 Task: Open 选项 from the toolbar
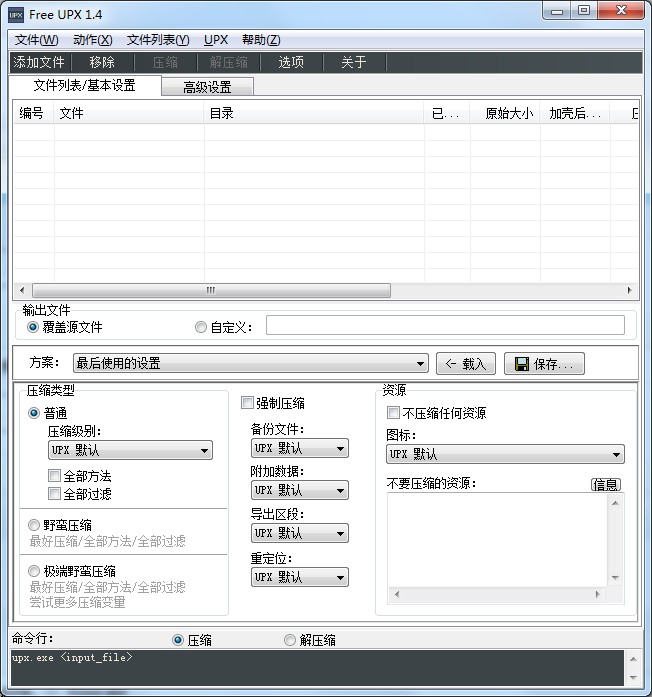pos(292,62)
